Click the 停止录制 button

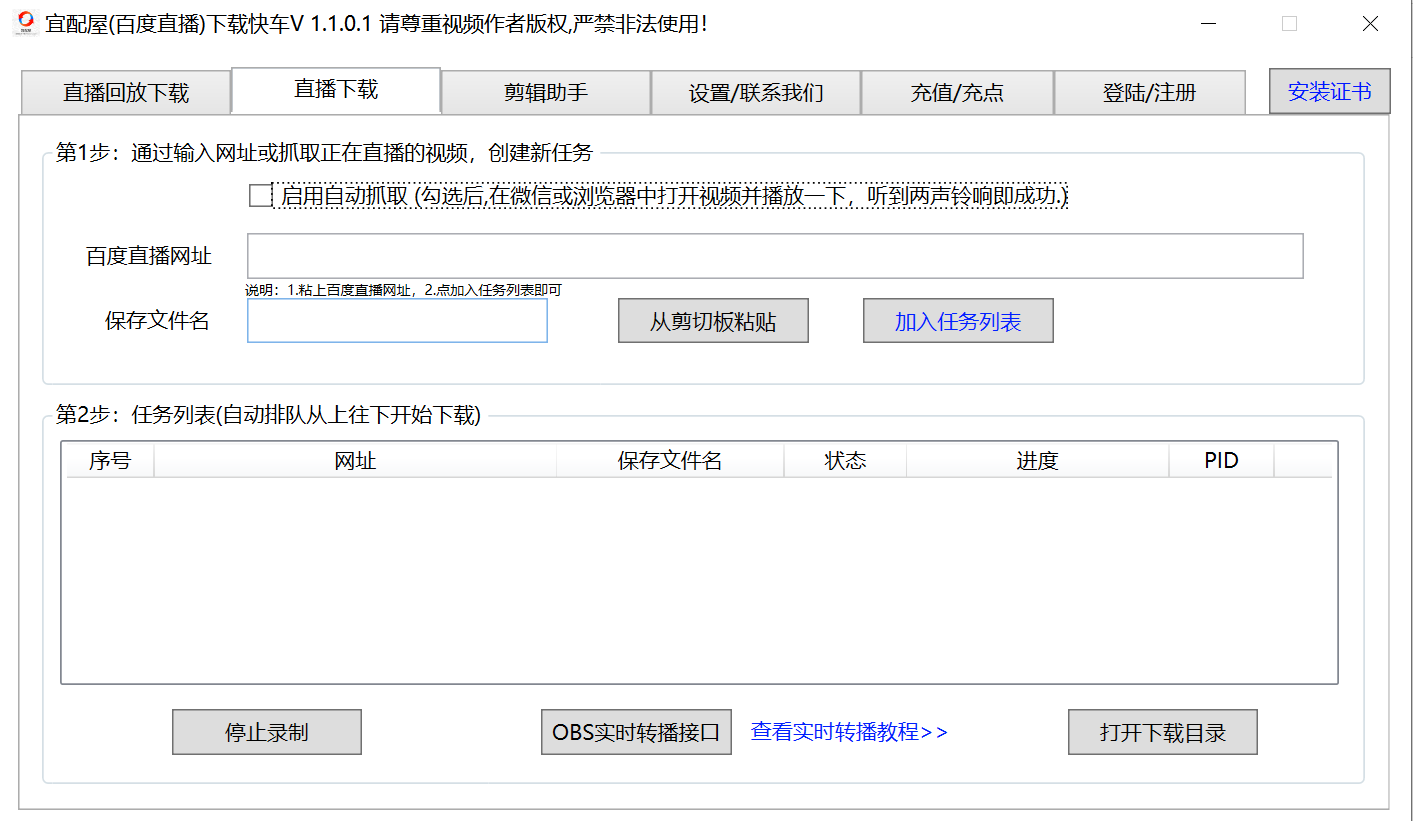tap(267, 732)
